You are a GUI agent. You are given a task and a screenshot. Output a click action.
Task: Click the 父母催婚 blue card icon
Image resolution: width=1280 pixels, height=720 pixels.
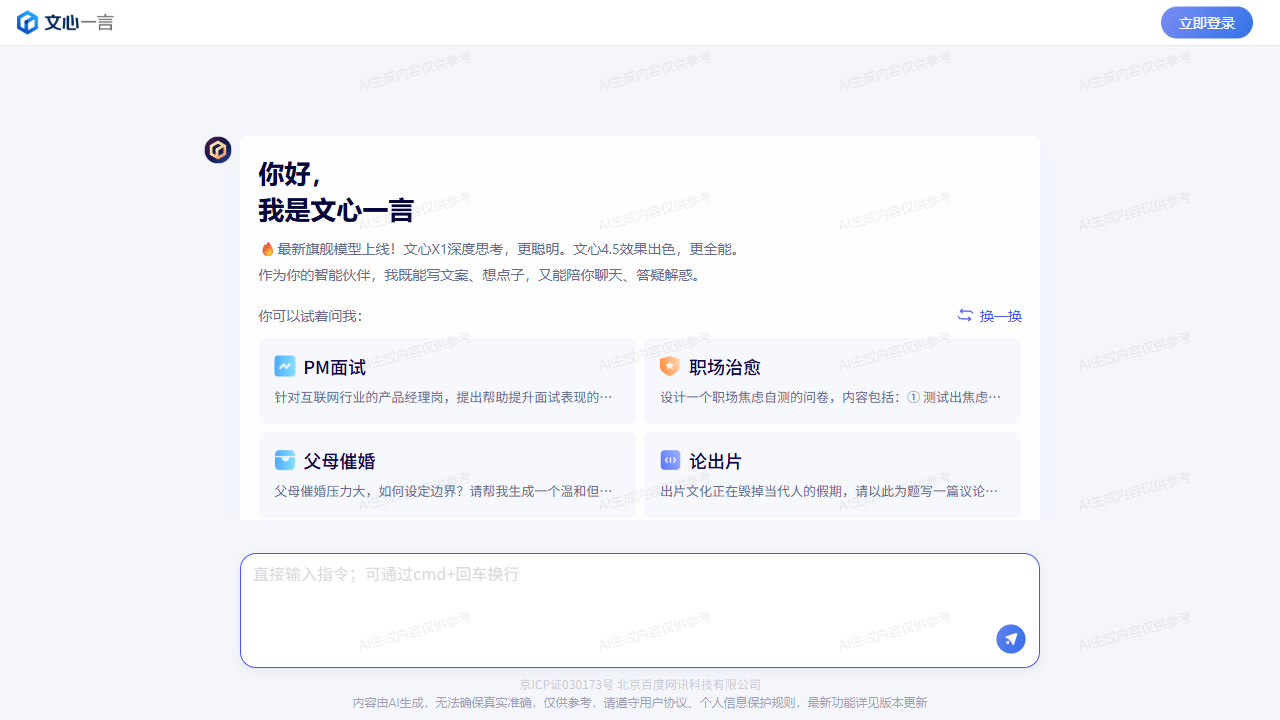tap(285, 460)
